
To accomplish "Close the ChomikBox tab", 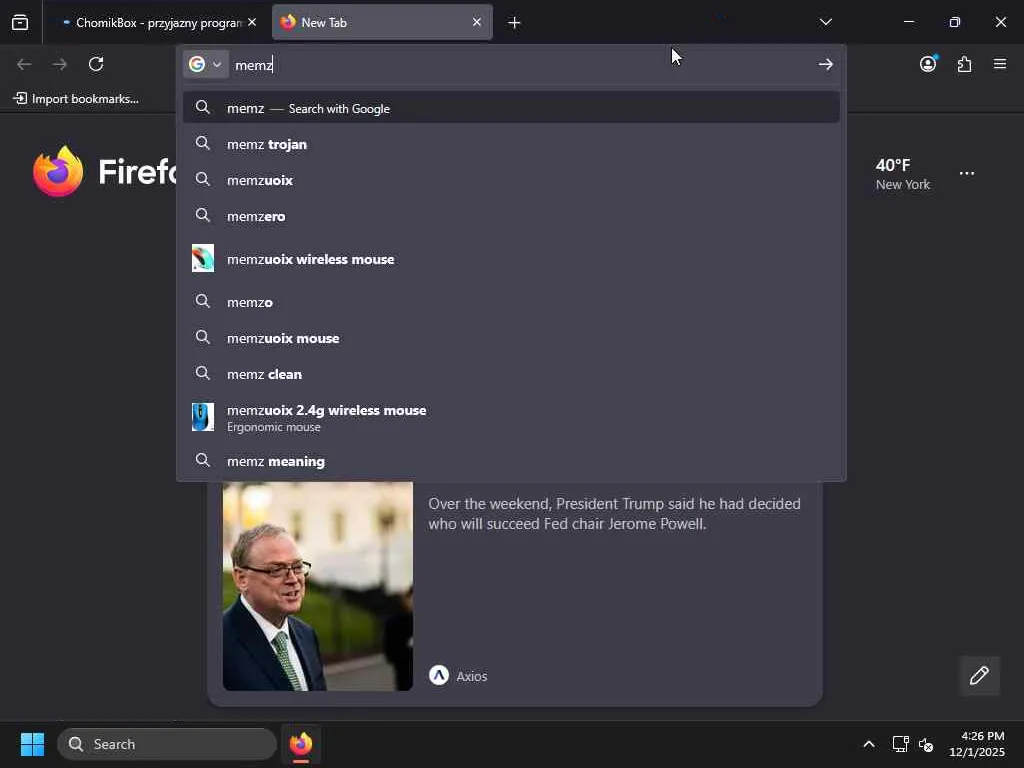I will click(x=252, y=22).
